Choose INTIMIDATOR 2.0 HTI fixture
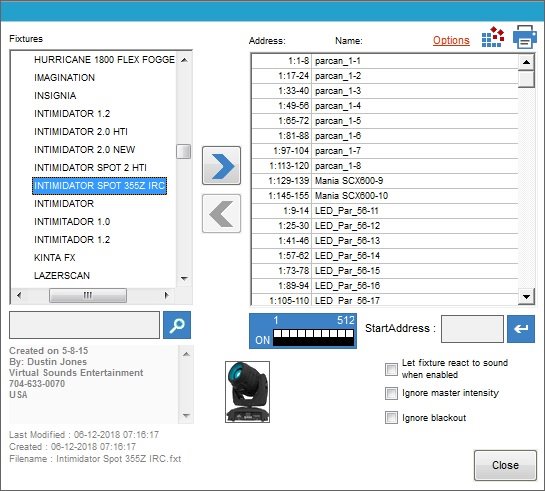The width and height of the screenshot is (545, 491). coord(81,132)
